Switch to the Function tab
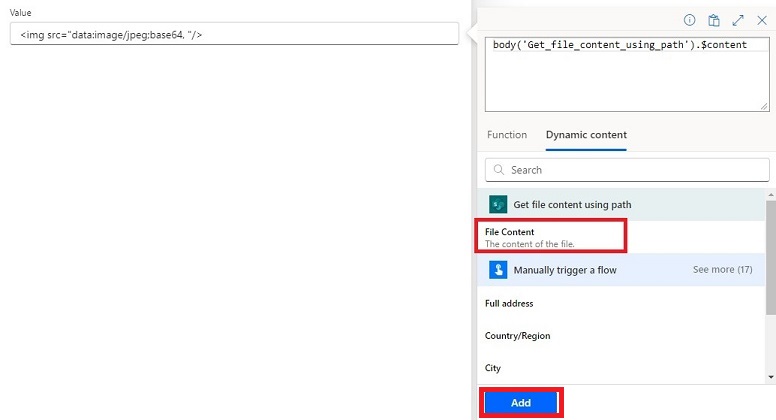 507,135
